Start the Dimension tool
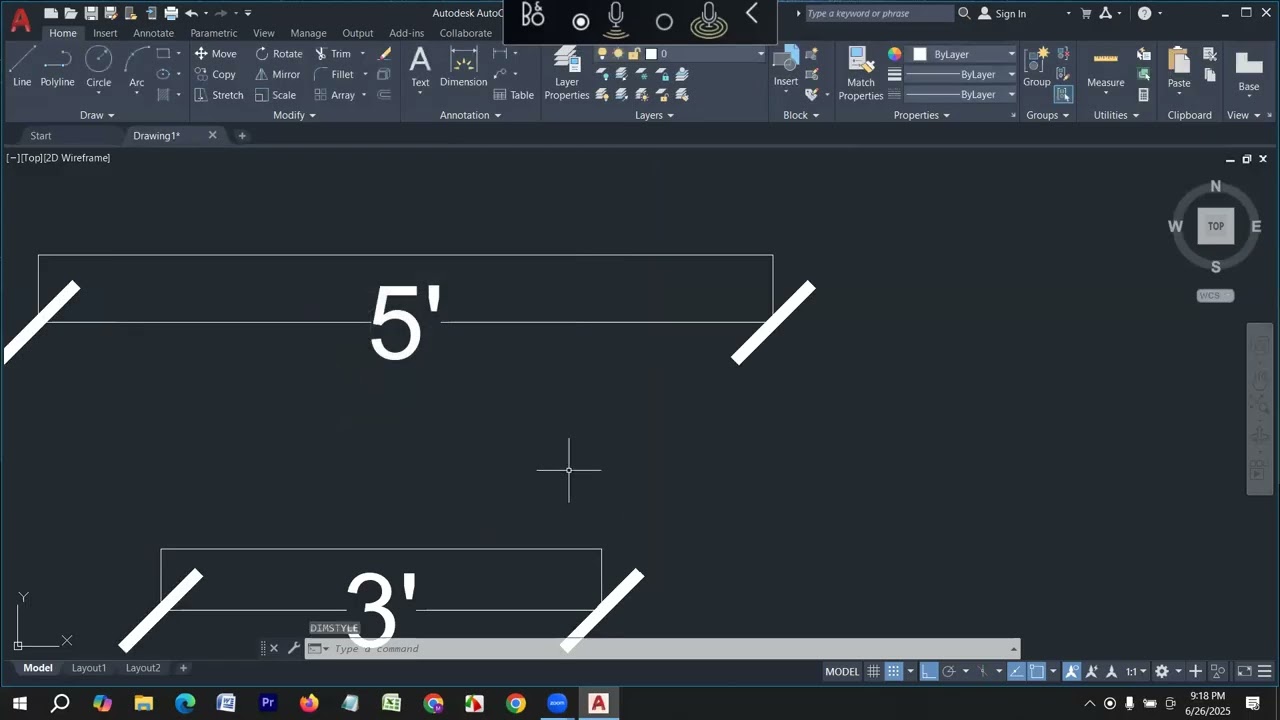 (463, 66)
